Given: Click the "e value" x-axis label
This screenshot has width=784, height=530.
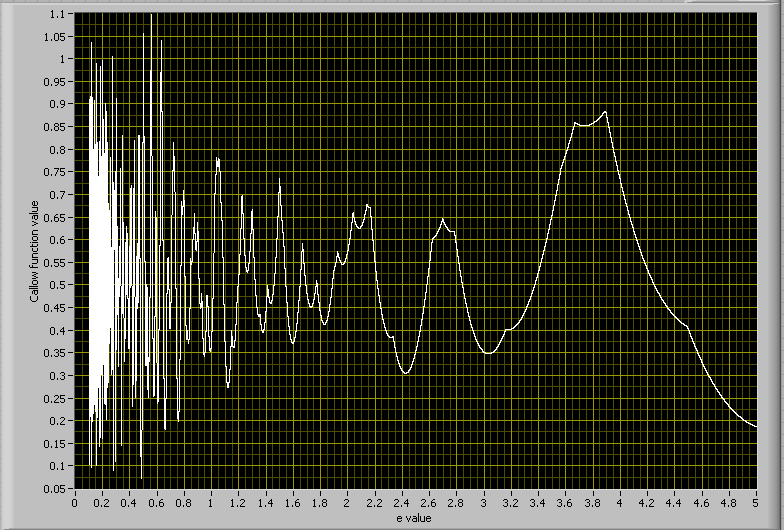Looking at the screenshot, I should point(412,518).
